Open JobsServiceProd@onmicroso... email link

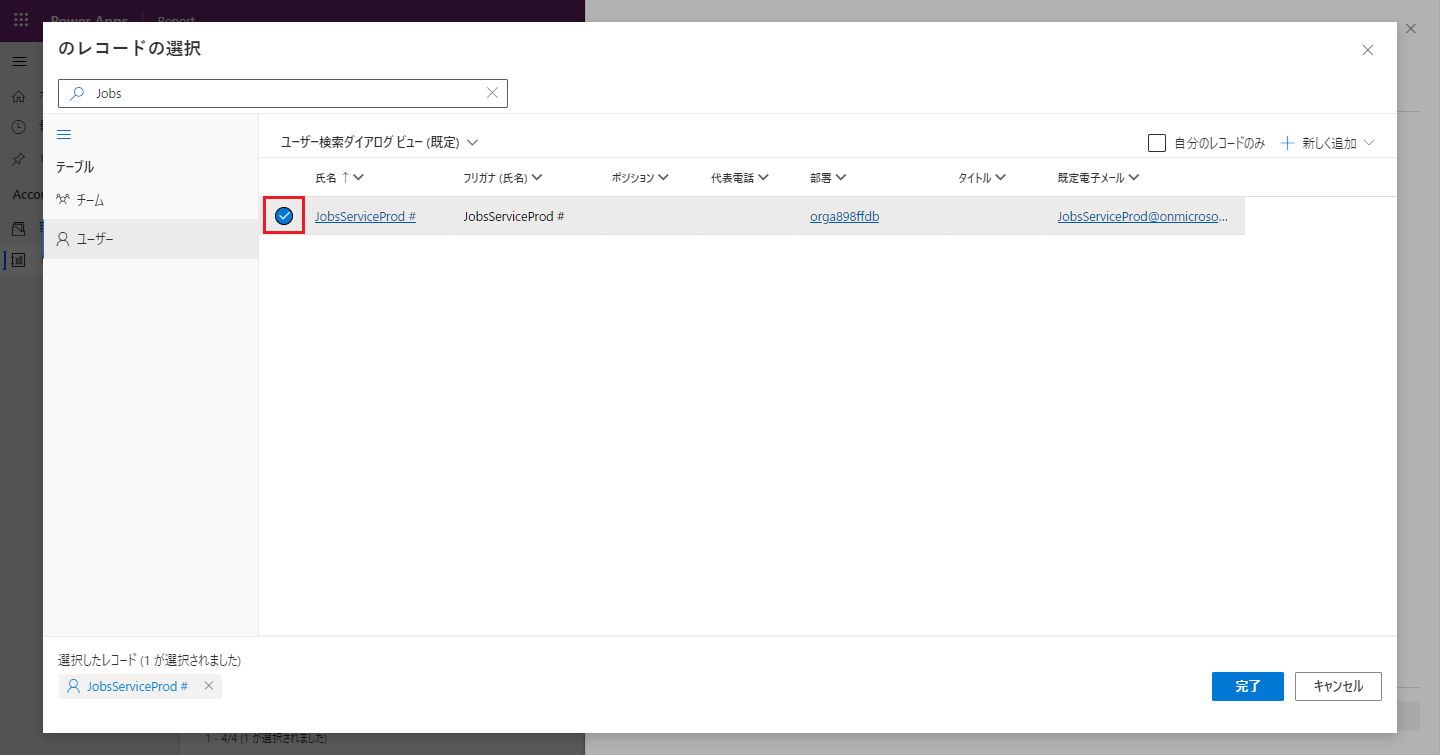(x=1143, y=216)
